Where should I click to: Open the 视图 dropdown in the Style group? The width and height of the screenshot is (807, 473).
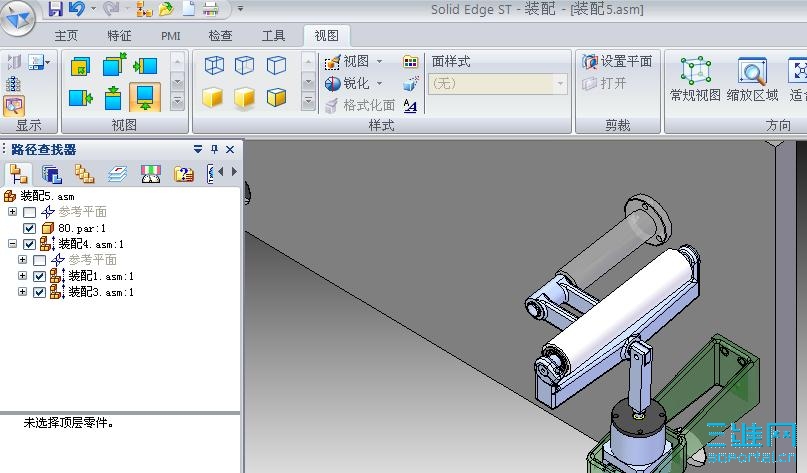379,61
